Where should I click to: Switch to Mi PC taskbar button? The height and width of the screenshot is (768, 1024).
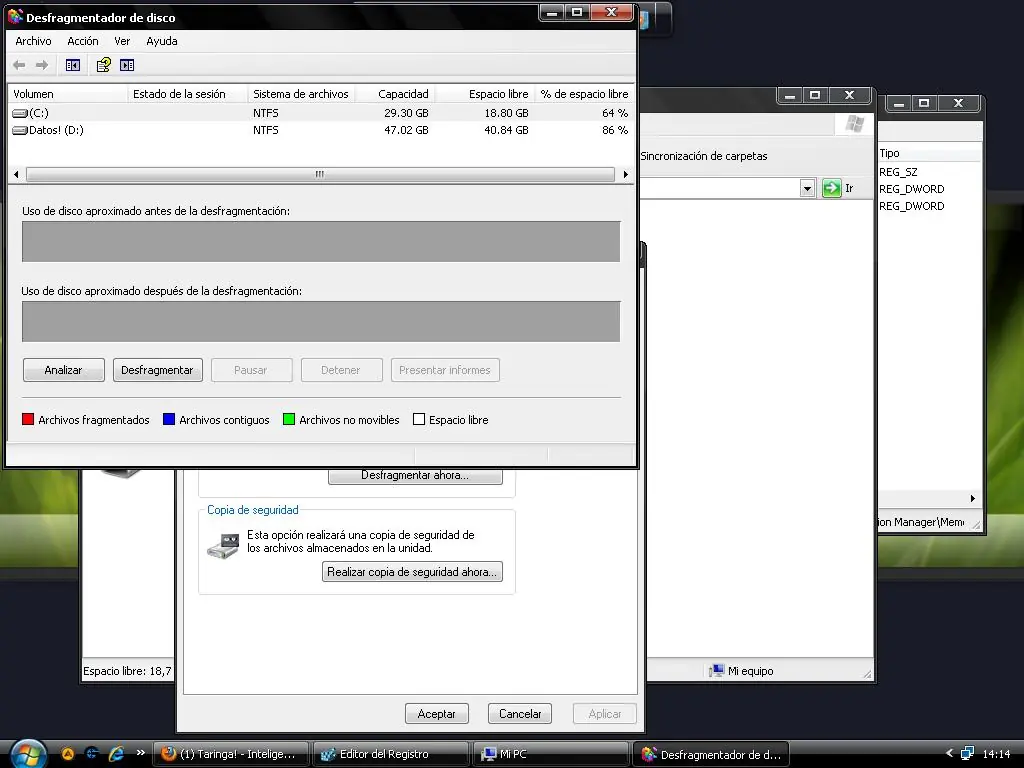point(550,754)
